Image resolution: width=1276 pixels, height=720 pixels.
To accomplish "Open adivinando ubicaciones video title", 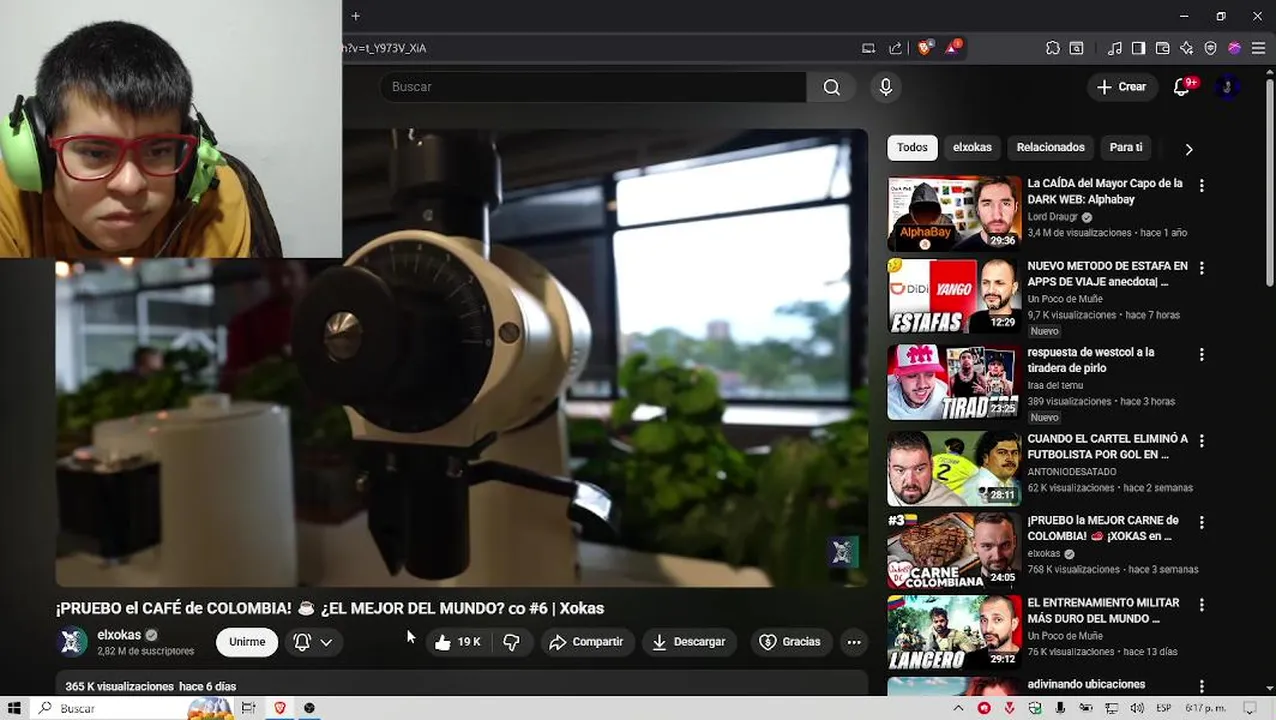I will 1086,684.
